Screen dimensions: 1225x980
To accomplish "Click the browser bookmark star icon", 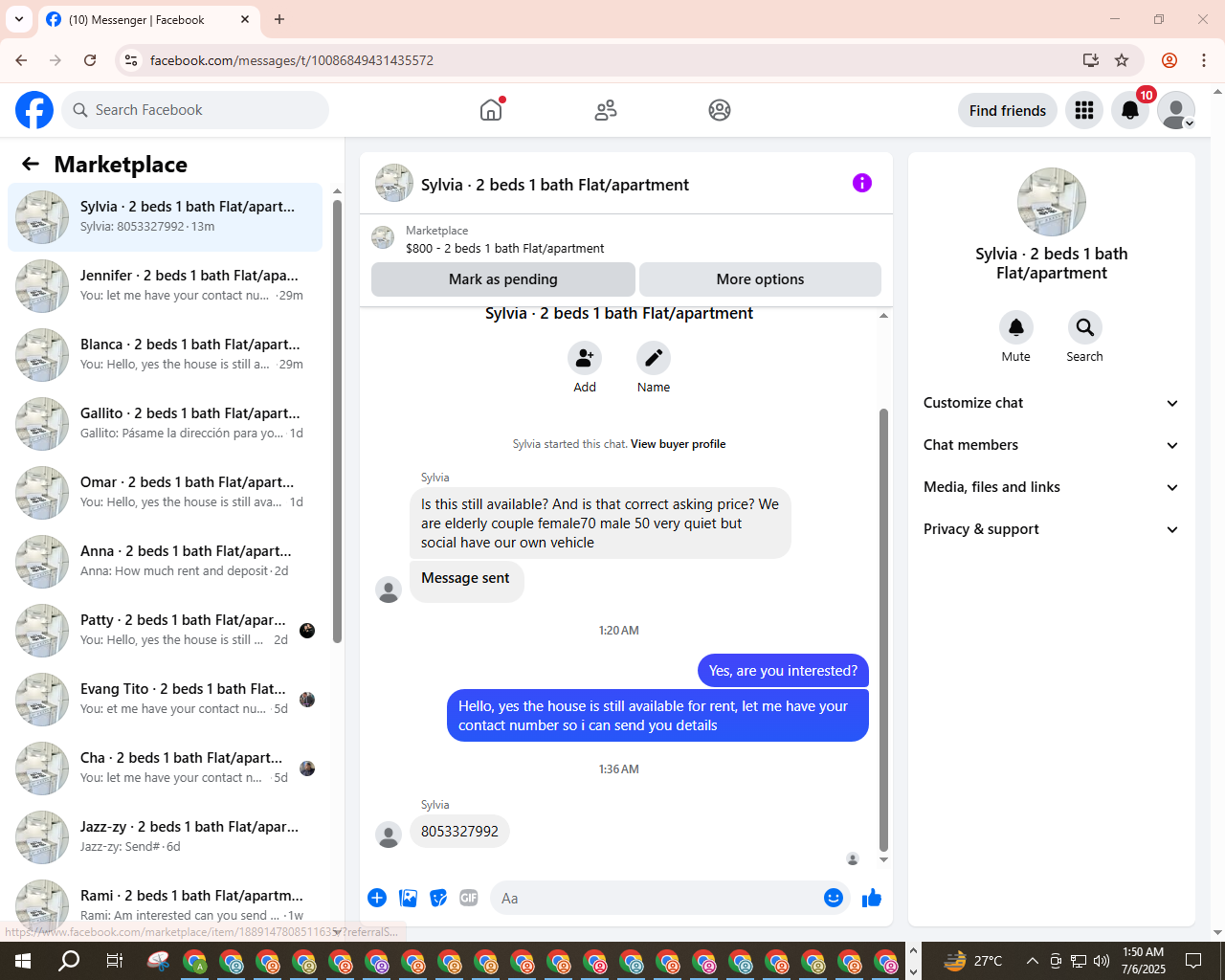I will point(1122,60).
